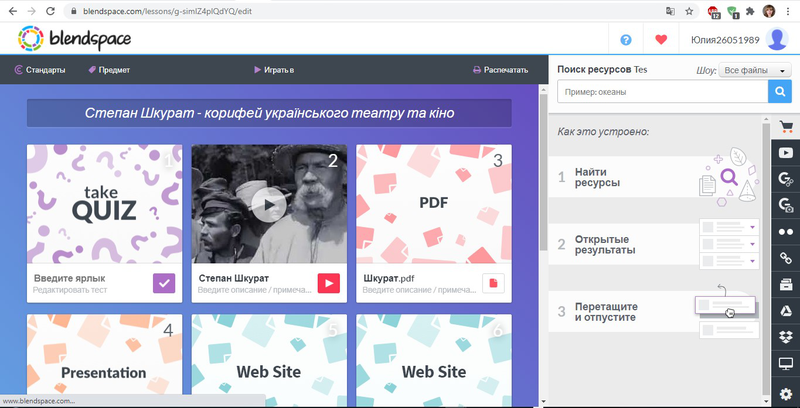
Task: Click the purple checkmark on quiz tile
Action: [x=166, y=283]
